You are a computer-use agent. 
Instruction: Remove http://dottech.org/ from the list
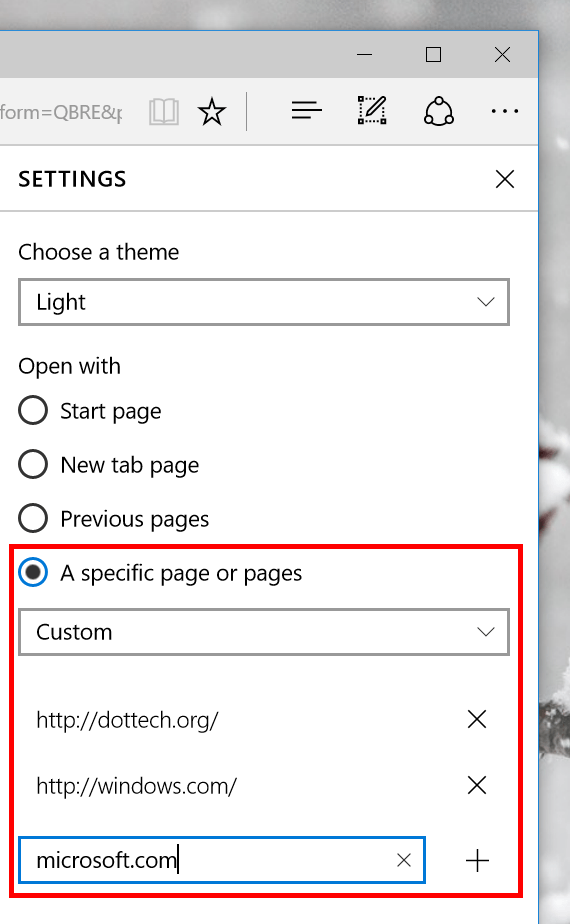[477, 719]
